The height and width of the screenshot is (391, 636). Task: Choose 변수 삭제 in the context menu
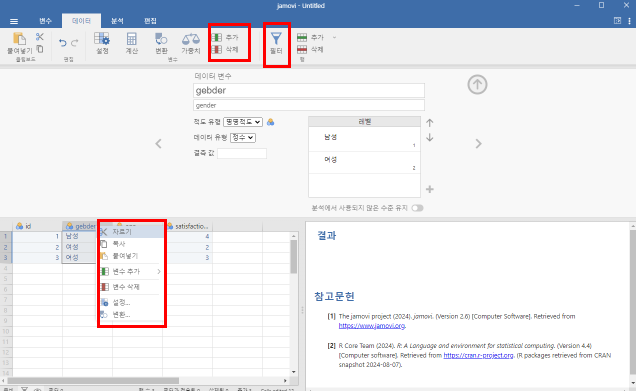[131, 287]
